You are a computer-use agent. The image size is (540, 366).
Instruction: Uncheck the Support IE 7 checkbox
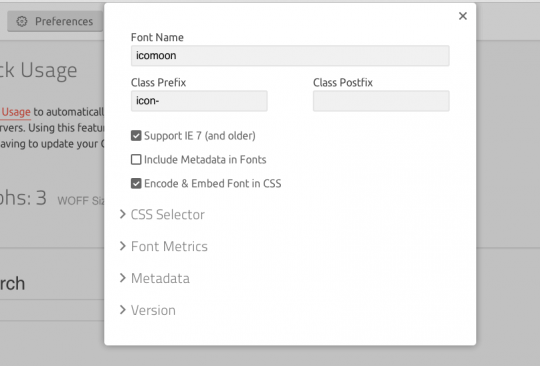click(136, 136)
